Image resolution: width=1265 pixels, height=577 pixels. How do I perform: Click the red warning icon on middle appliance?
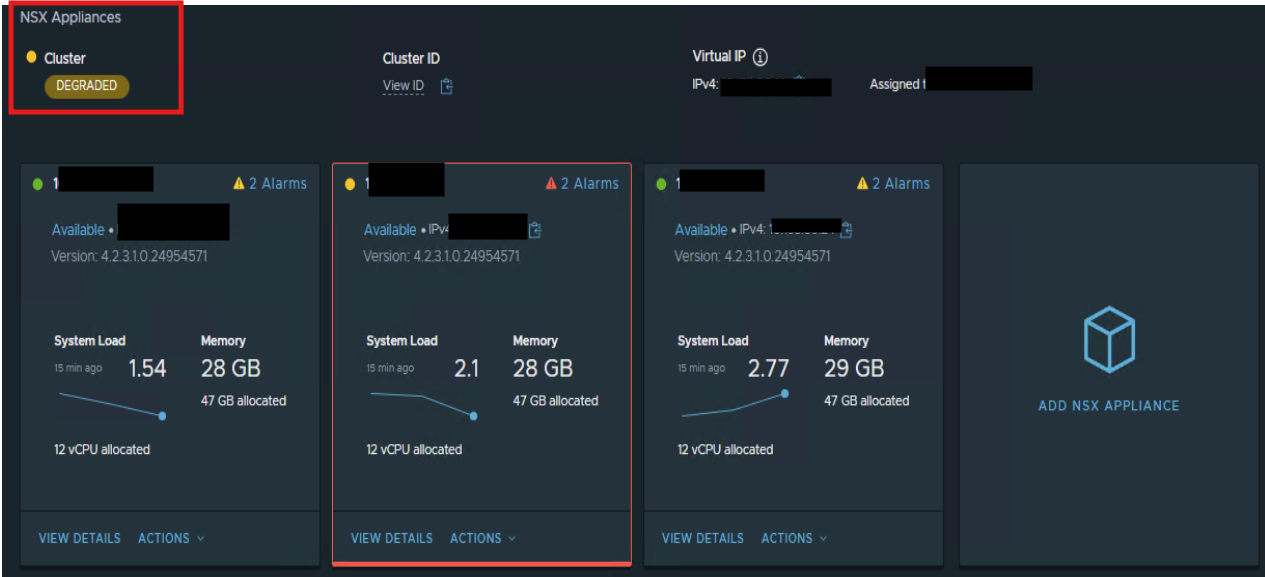pos(550,183)
